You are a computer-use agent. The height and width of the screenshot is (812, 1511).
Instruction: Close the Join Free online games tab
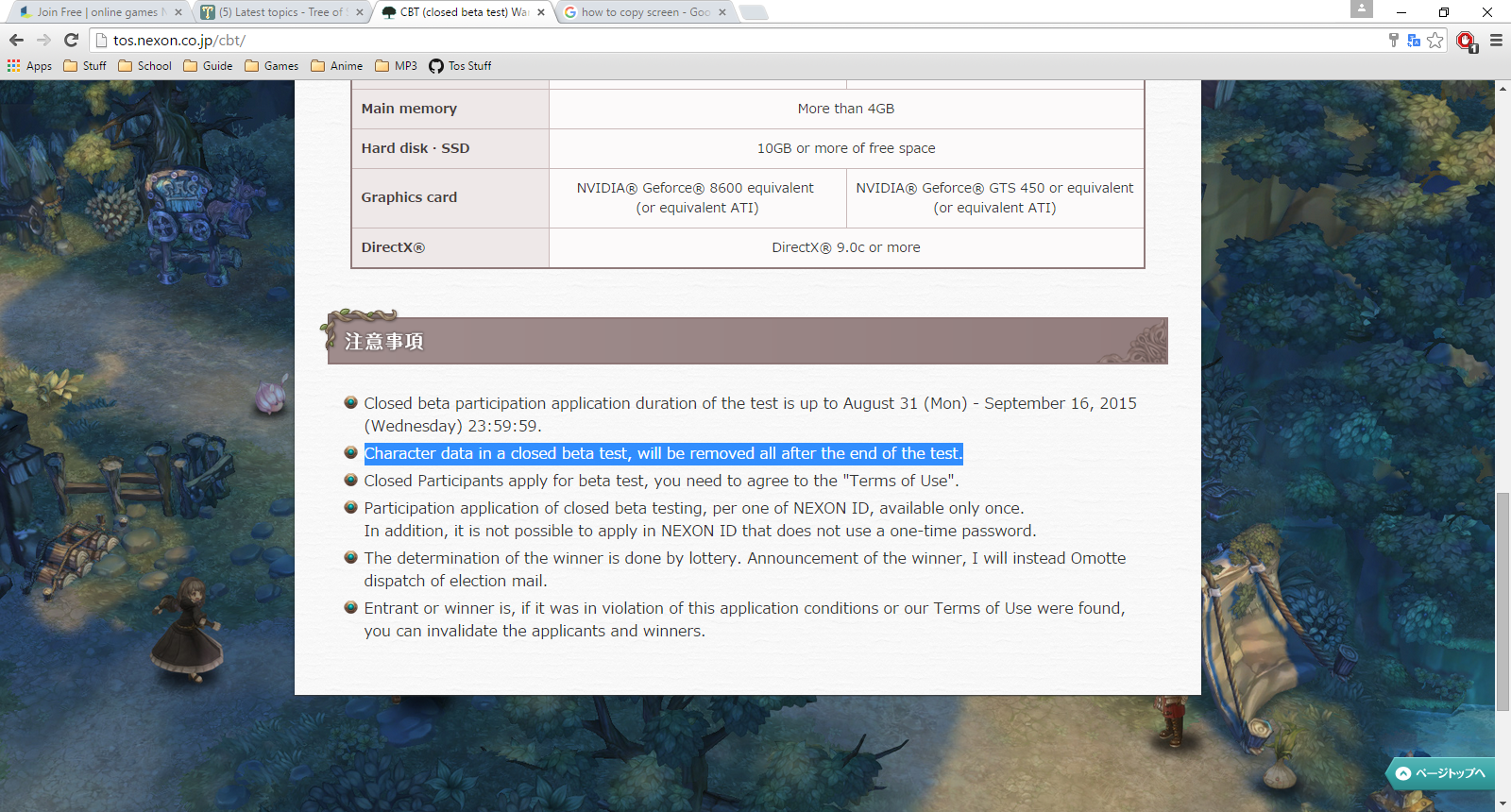point(178,12)
